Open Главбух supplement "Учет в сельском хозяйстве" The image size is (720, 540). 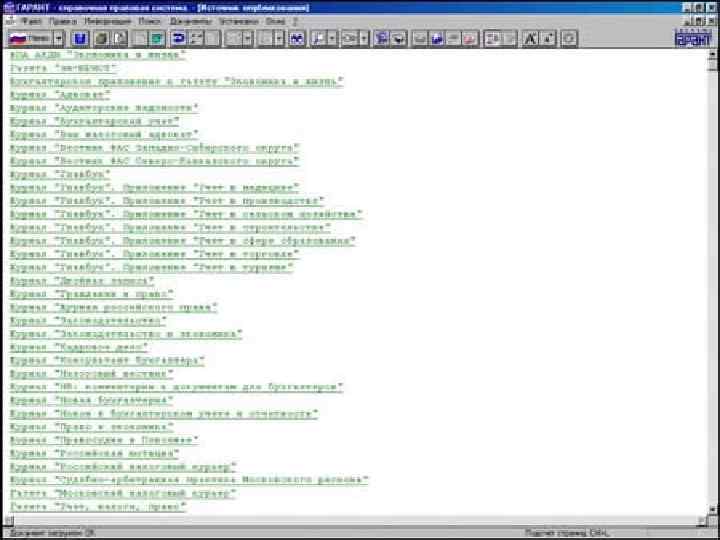(186, 214)
